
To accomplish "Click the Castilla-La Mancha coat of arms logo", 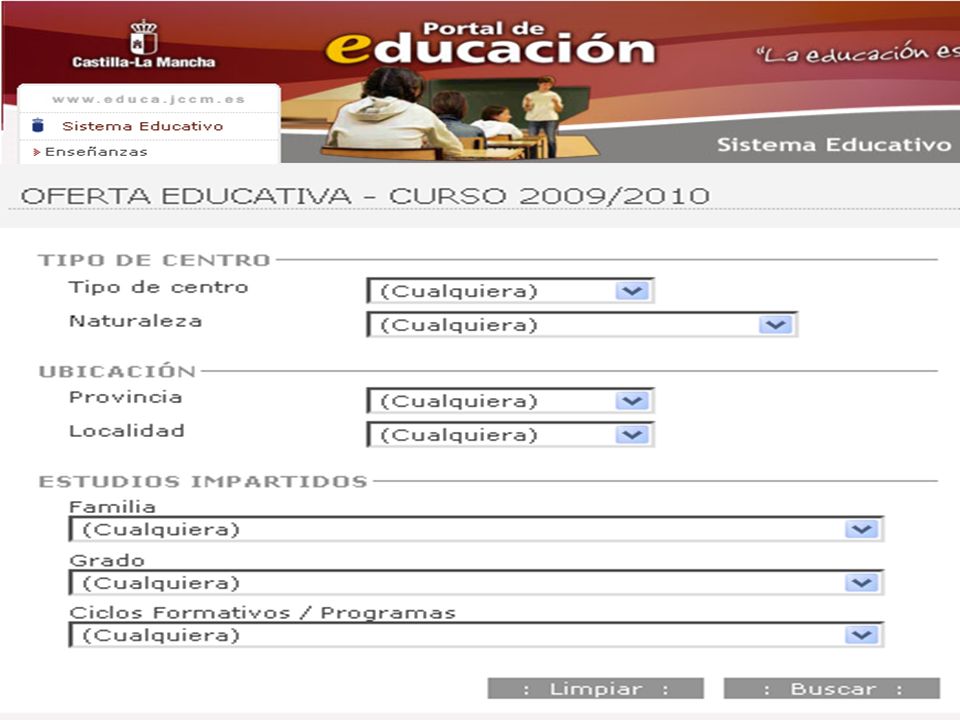I will 144,38.
